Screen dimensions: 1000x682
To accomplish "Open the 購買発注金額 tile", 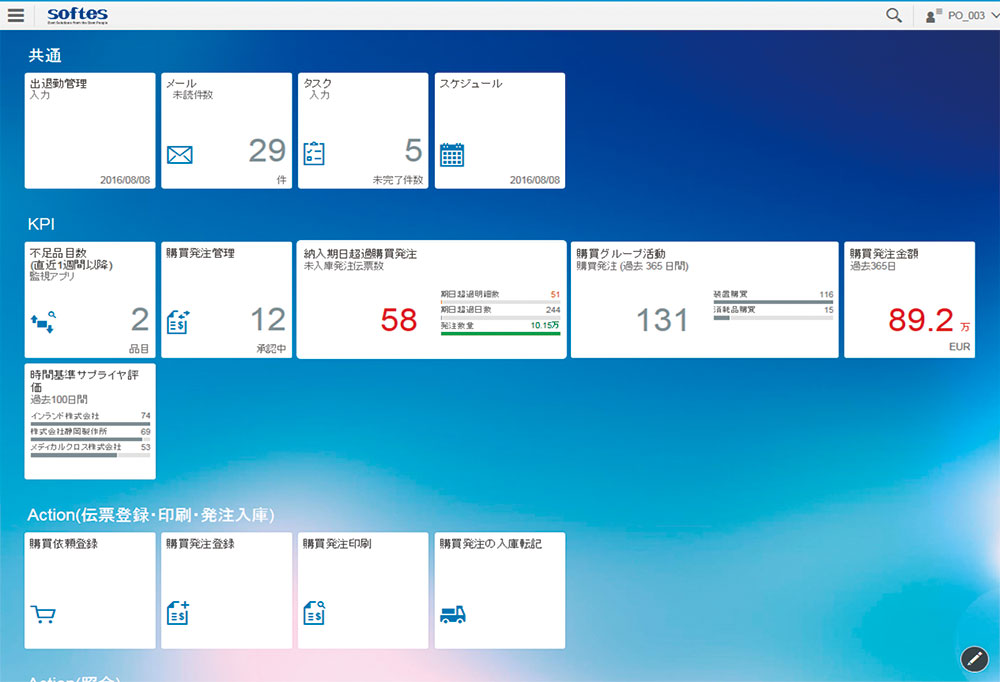I will tap(909, 300).
